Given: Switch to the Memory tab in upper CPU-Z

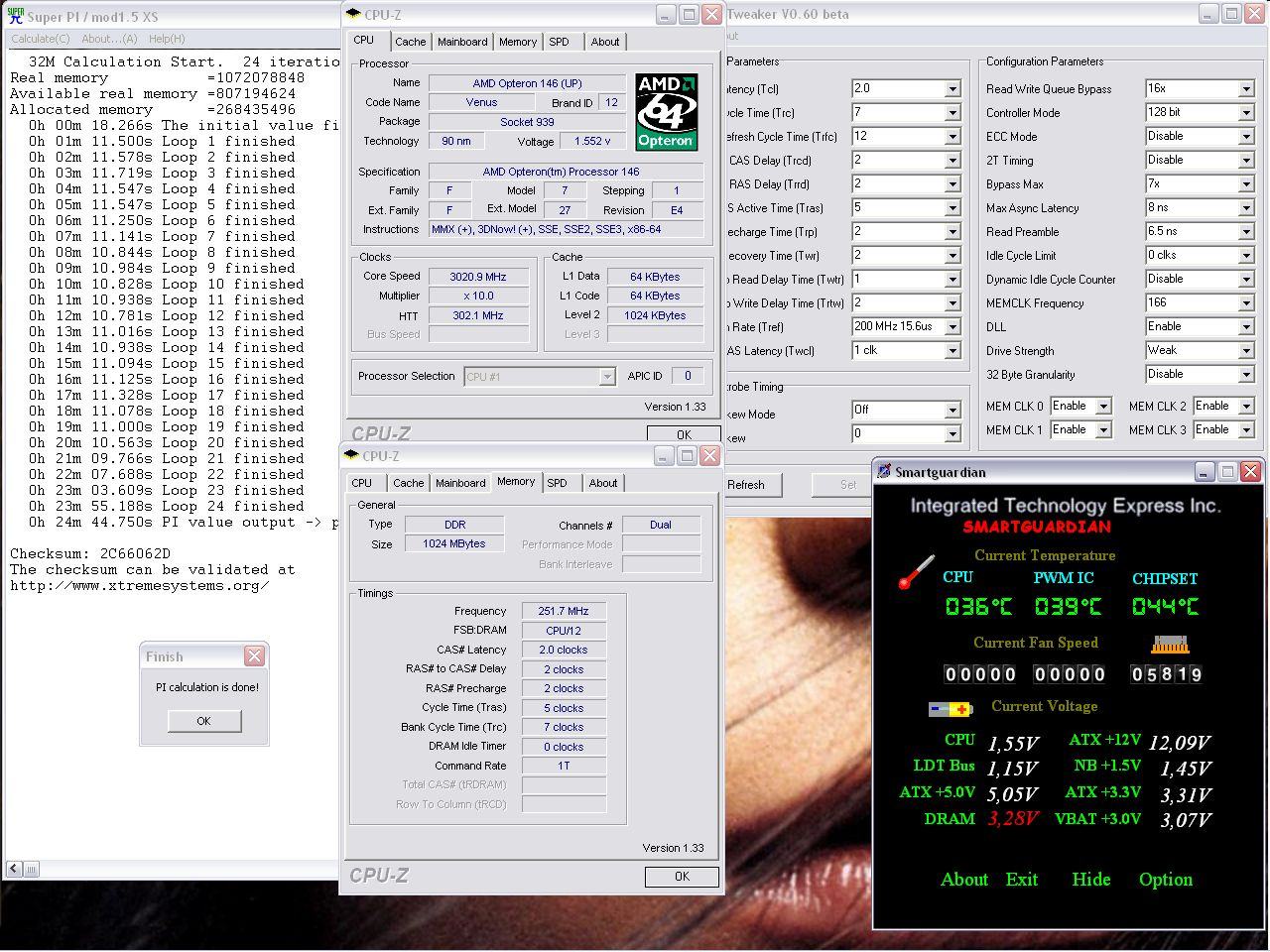Looking at the screenshot, I should coord(518,42).
